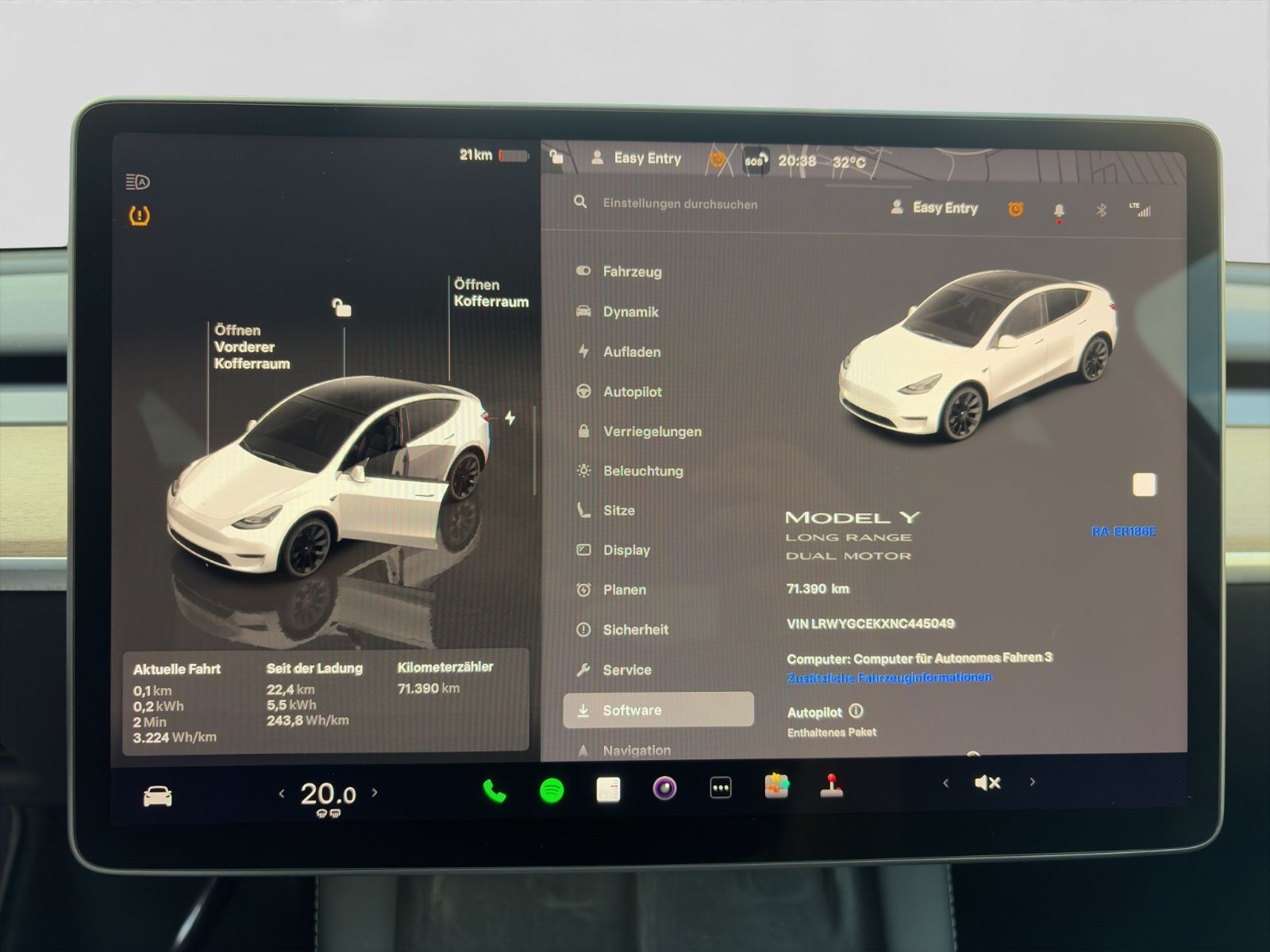
Task: Tap the white color swatch by the car
Action: pos(1144,485)
